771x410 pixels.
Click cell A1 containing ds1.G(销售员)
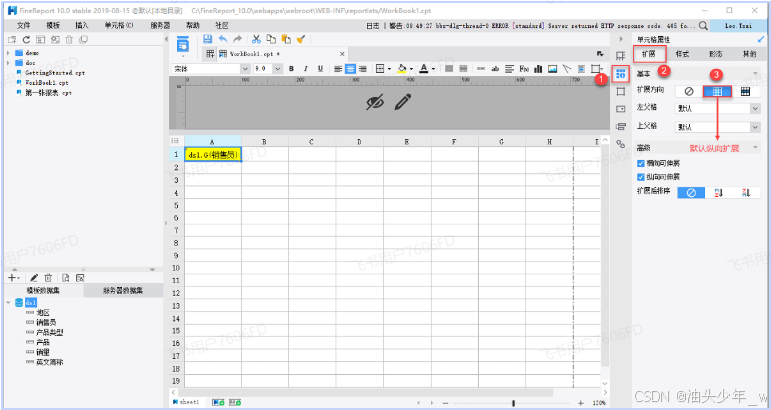click(x=213, y=154)
